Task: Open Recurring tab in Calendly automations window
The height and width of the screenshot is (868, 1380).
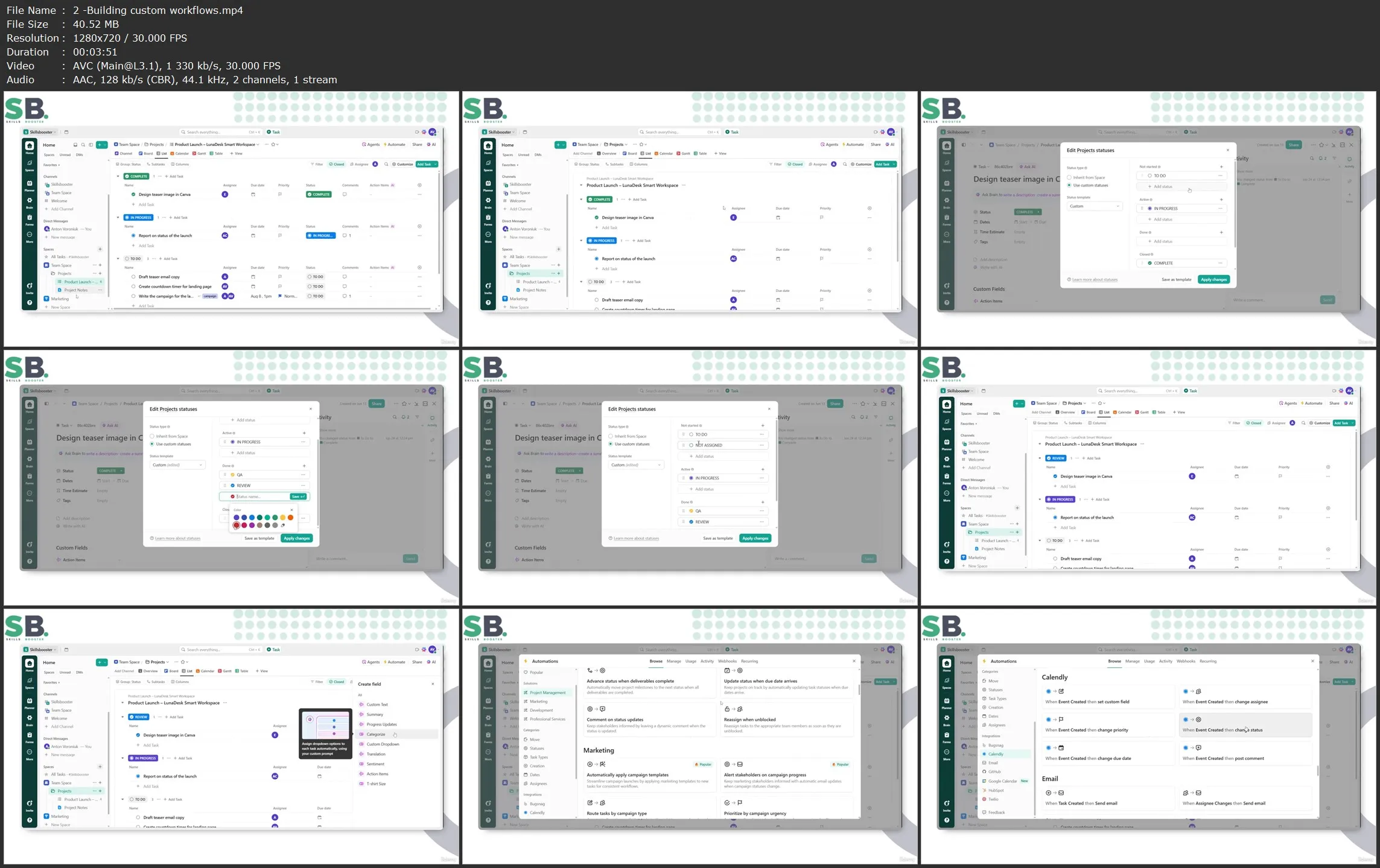Action: (x=1208, y=662)
